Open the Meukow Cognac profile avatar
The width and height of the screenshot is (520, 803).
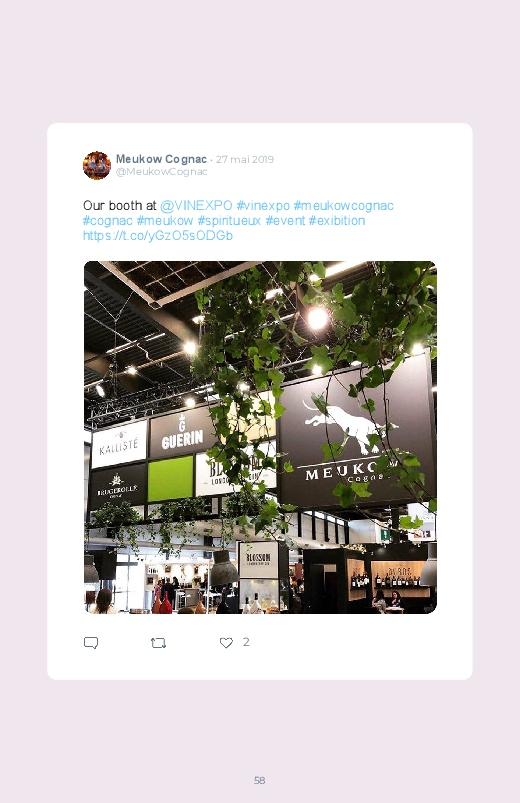tap(97, 165)
